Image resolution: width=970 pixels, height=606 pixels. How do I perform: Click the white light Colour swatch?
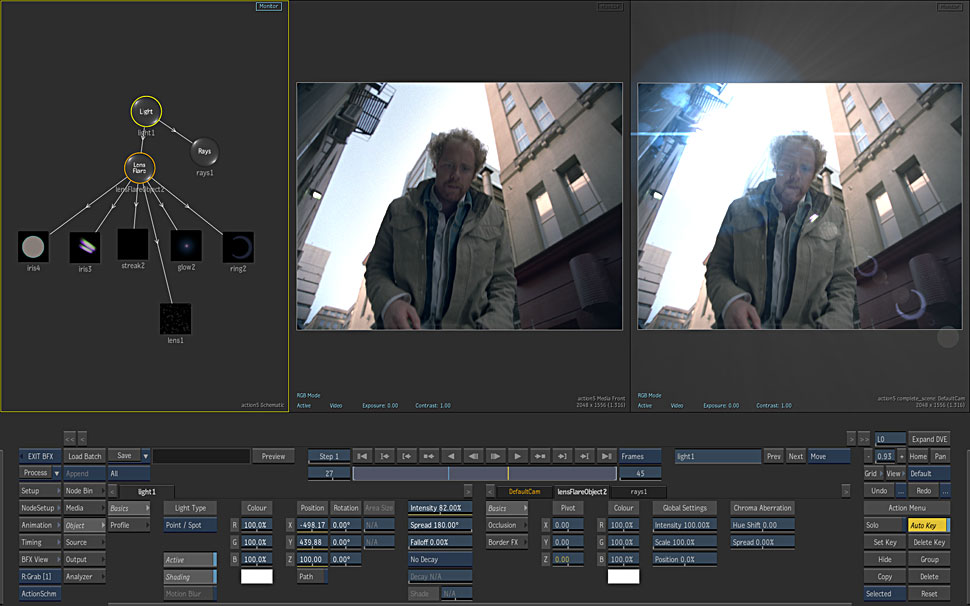click(x=257, y=577)
